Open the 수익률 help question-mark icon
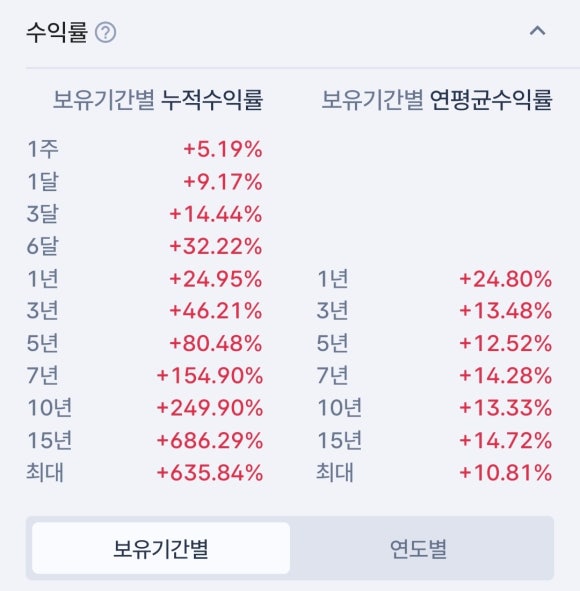Image resolution: width=580 pixels, height=591 pixels. tap(105, 32)
